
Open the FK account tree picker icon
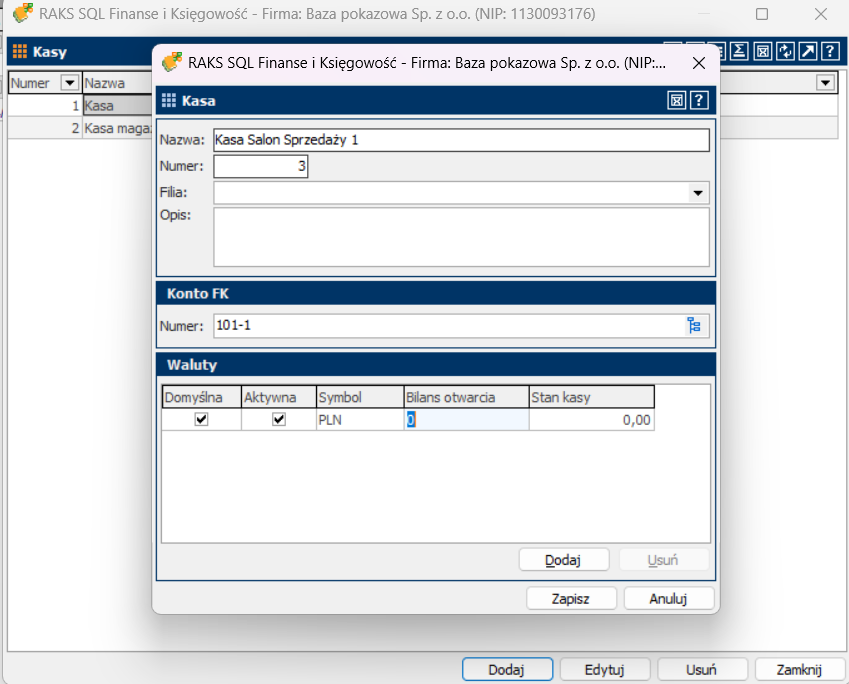coord(694,325)
